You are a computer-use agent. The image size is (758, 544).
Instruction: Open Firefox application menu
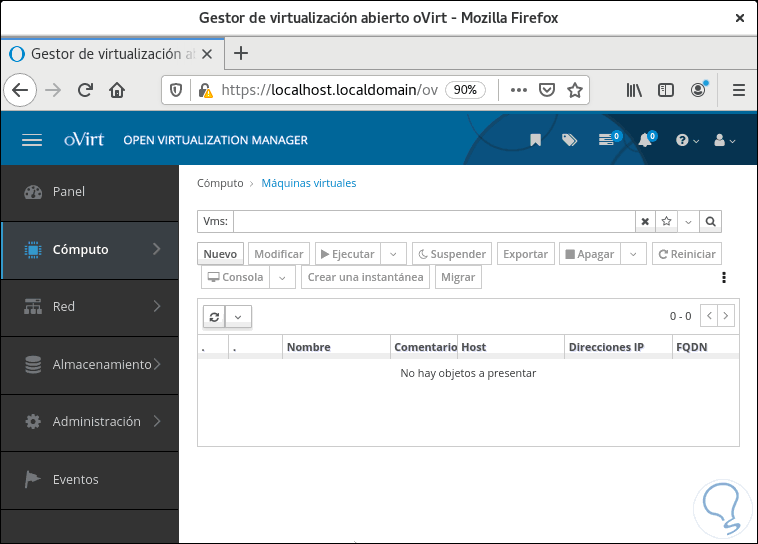[x=739, y=90]
